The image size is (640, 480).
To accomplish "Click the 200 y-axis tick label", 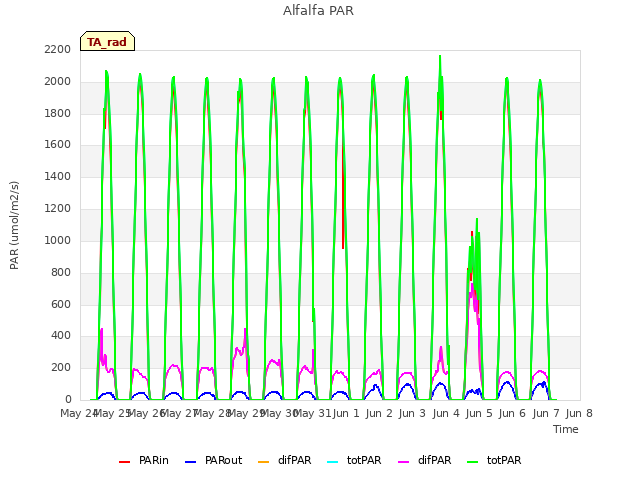I will (61, 368).
